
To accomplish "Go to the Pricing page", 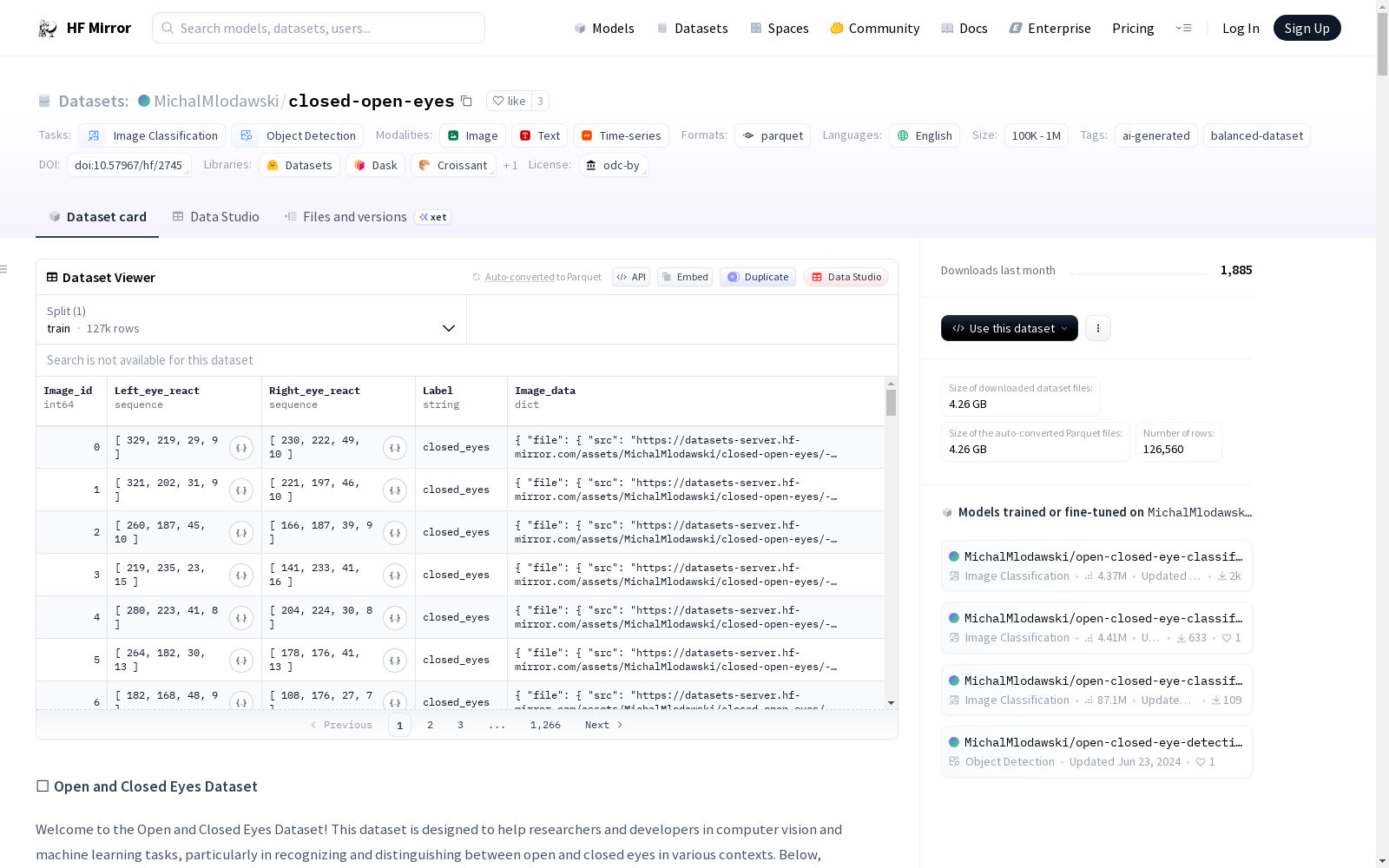I will [x=1133, y=29].
